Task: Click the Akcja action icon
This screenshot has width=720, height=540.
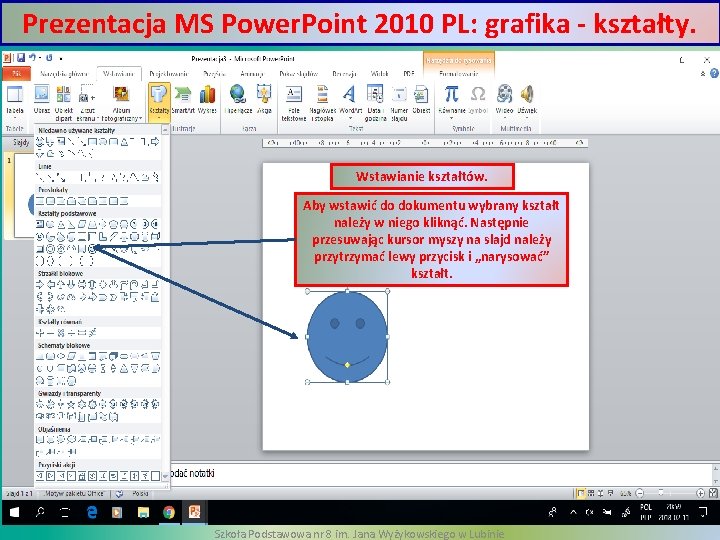Action: coord(264,93)
